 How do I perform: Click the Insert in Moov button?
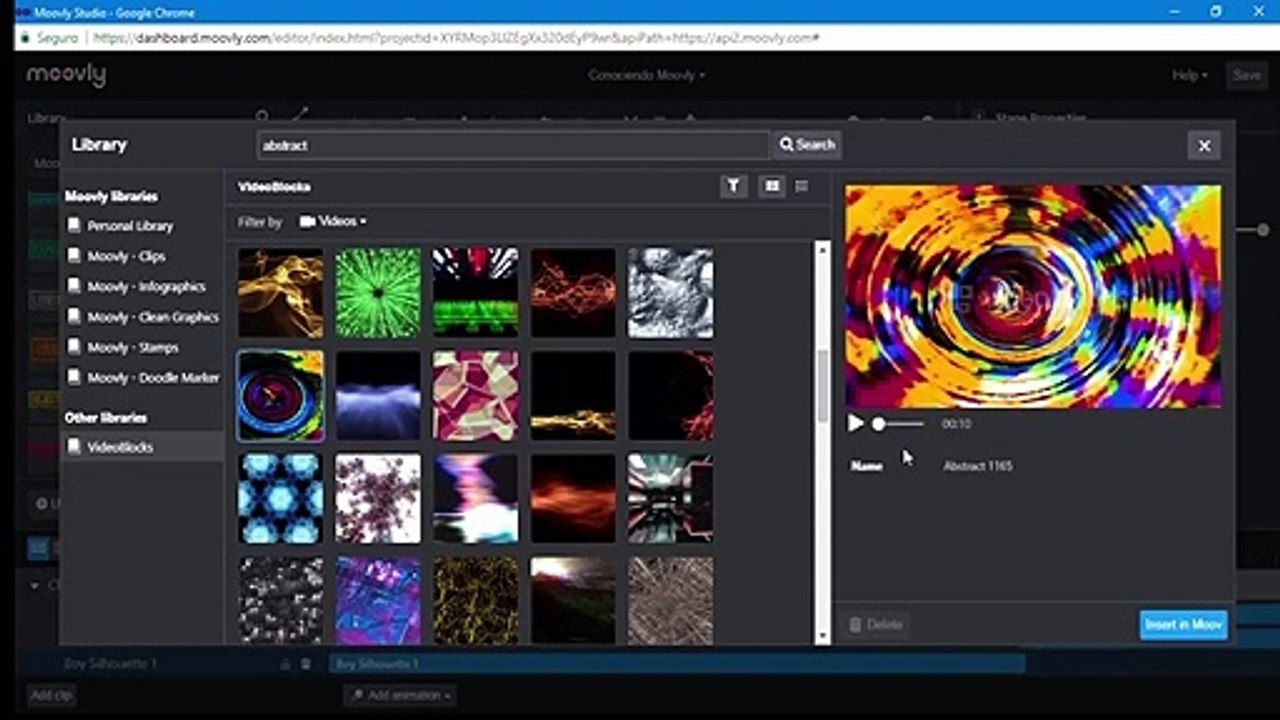1183,625
